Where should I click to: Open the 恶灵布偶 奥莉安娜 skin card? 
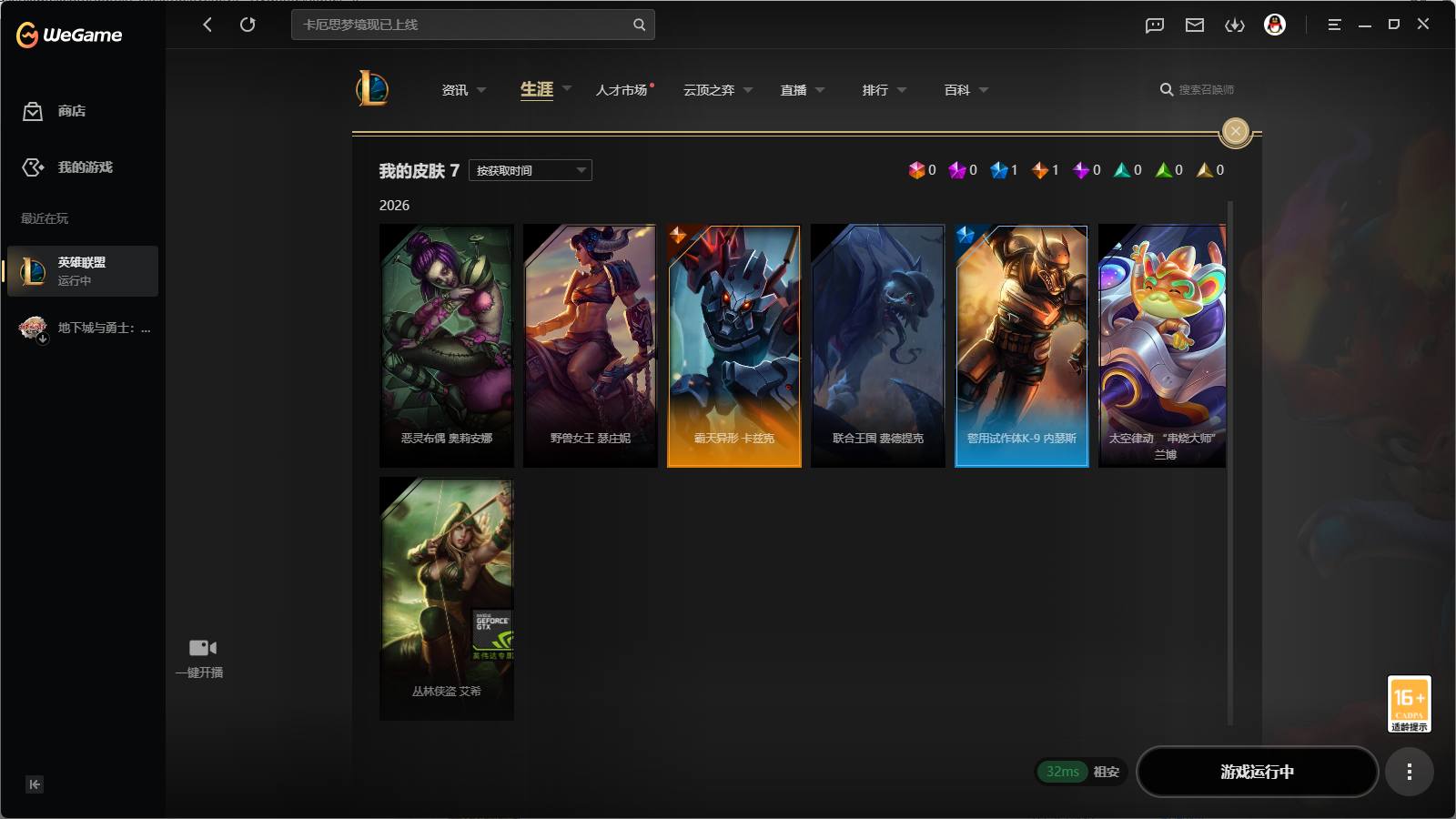447,346
